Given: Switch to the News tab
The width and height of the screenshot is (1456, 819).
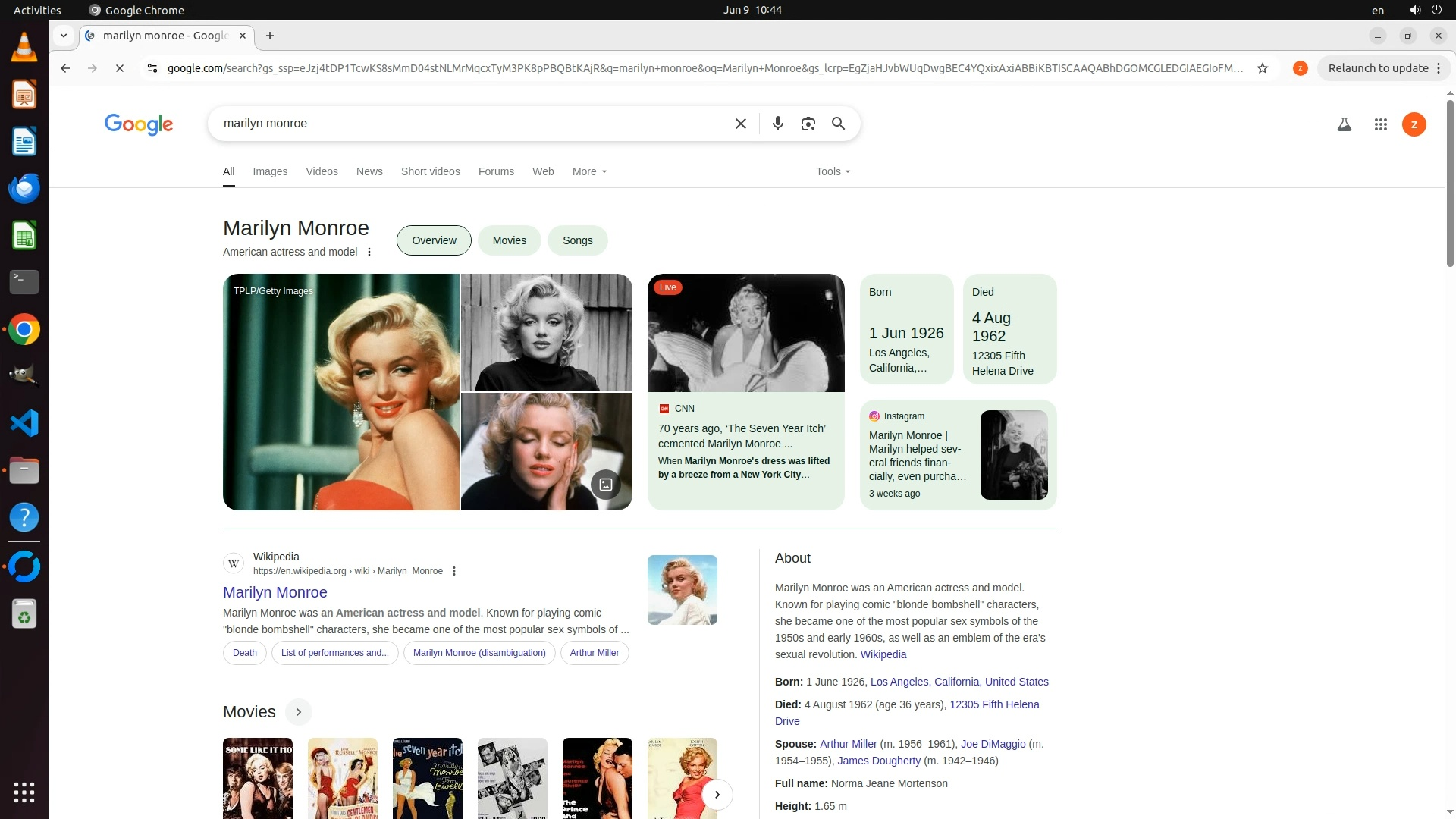Looking at the screenshot, I should click(x=369, y=171).
